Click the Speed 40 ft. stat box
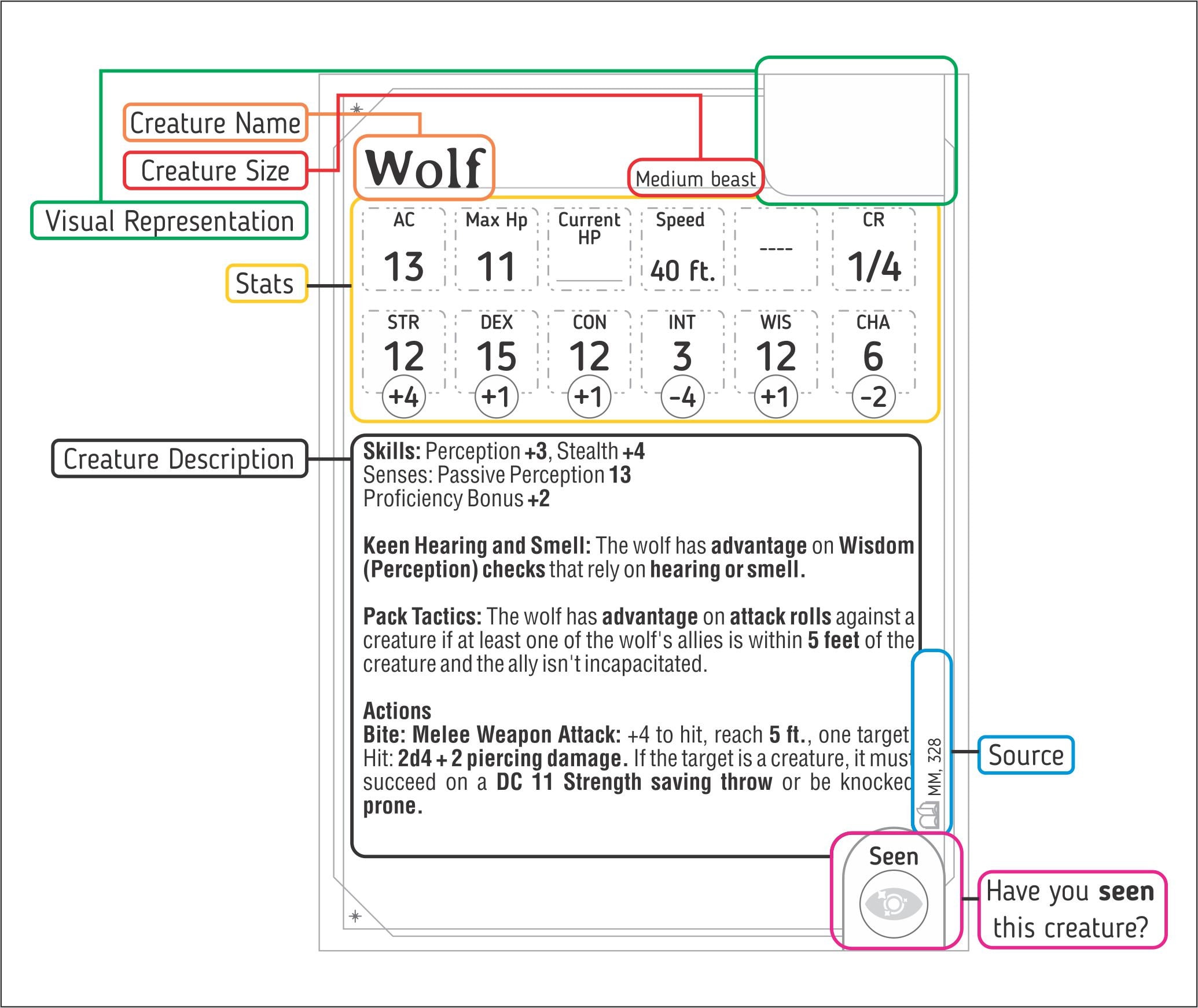 [x=683, y=249]
